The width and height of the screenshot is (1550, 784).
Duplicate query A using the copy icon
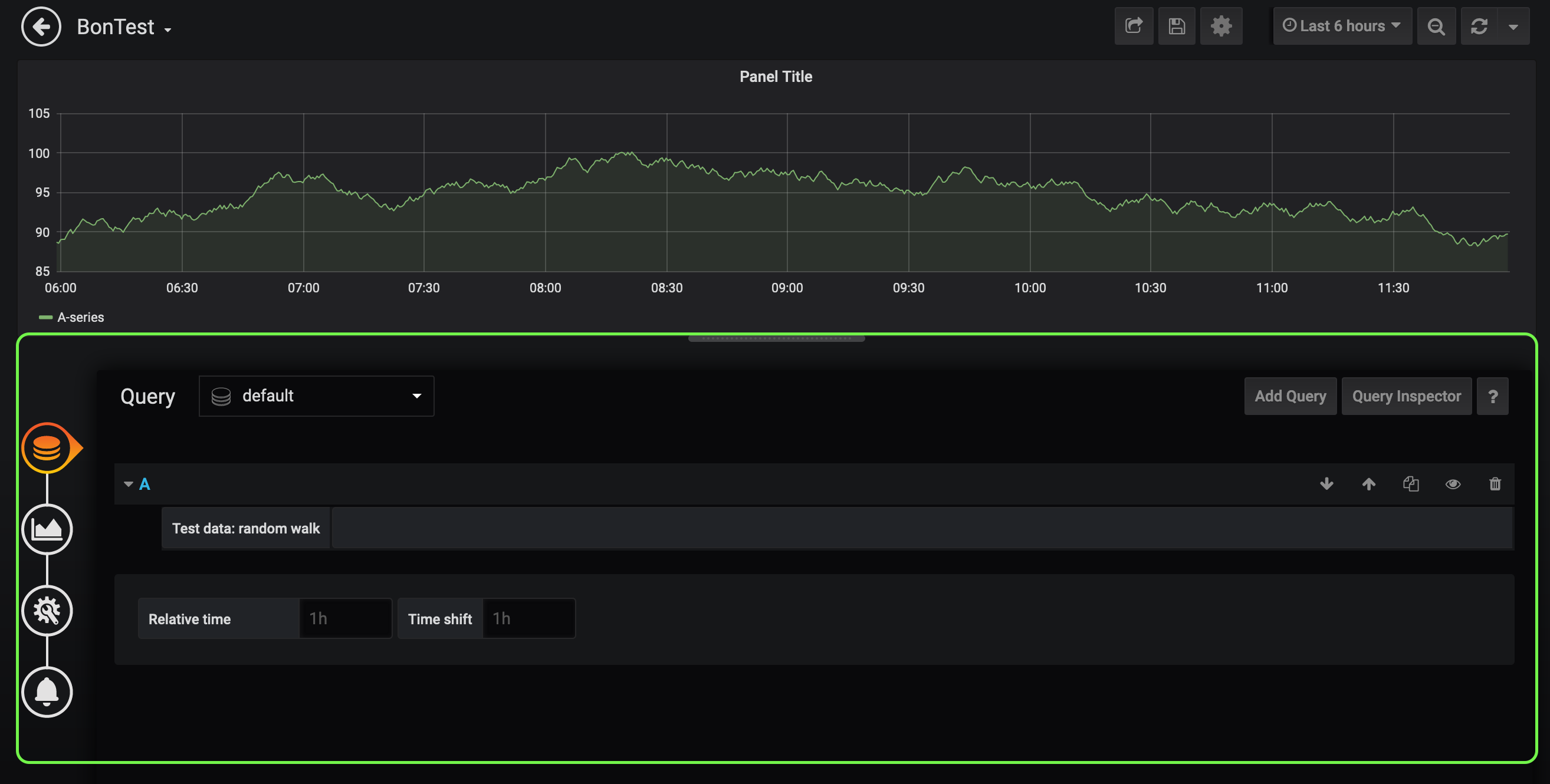point(1411,484)
